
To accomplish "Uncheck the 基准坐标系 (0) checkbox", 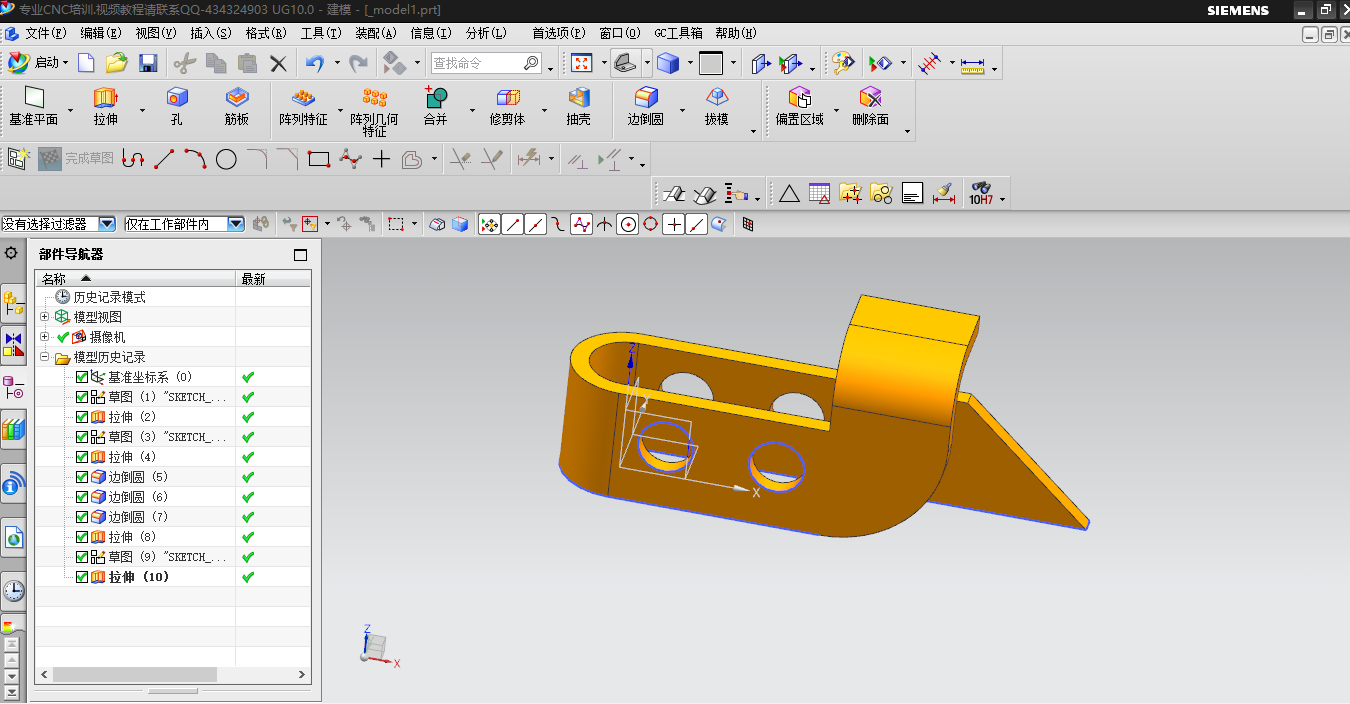I will tap(82, 377).
